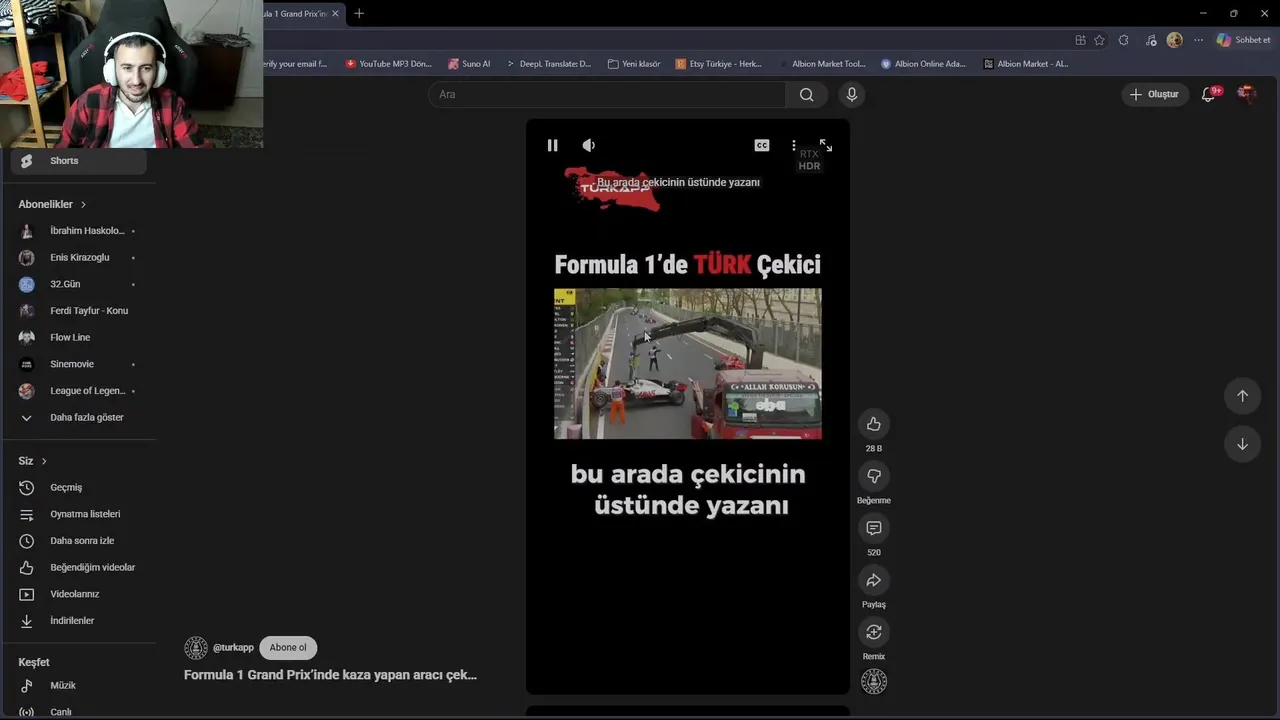The image size is (1280, 720).
Task: Open the 520 comments panel
Action: tap(874, 528)
